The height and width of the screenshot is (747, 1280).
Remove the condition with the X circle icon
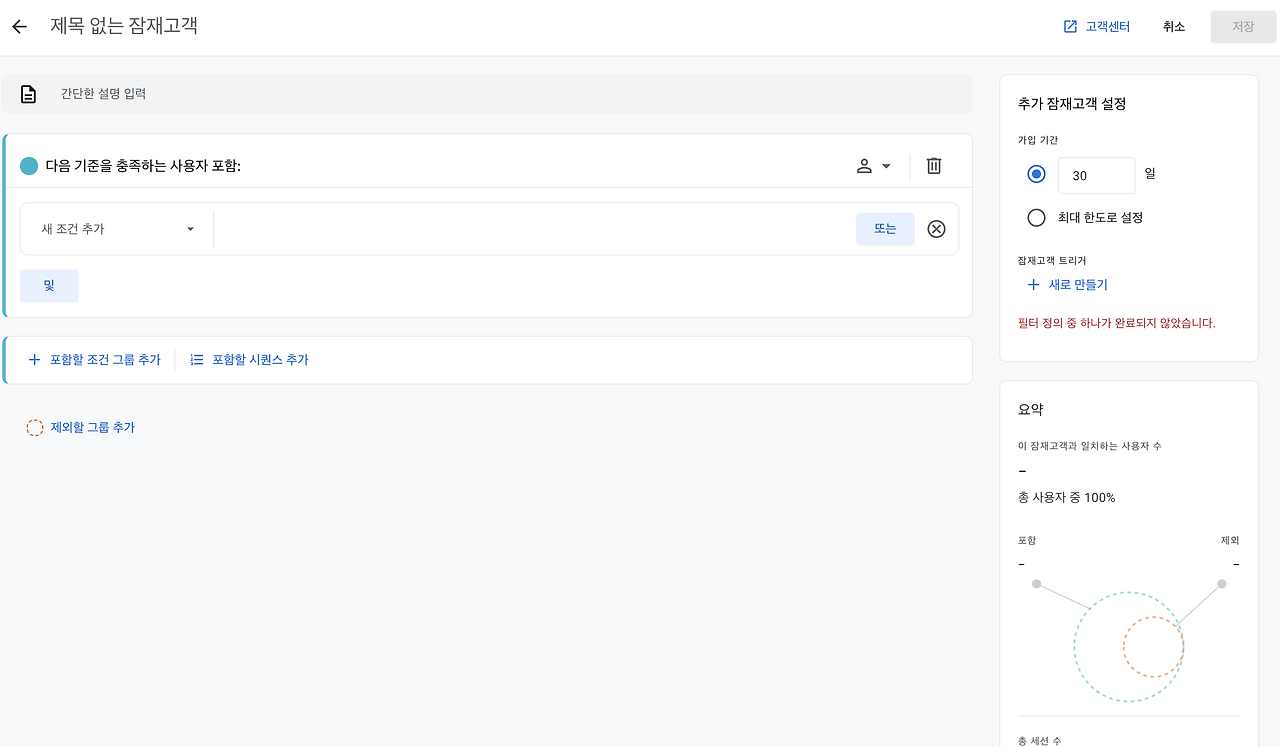tap(936, 229)
